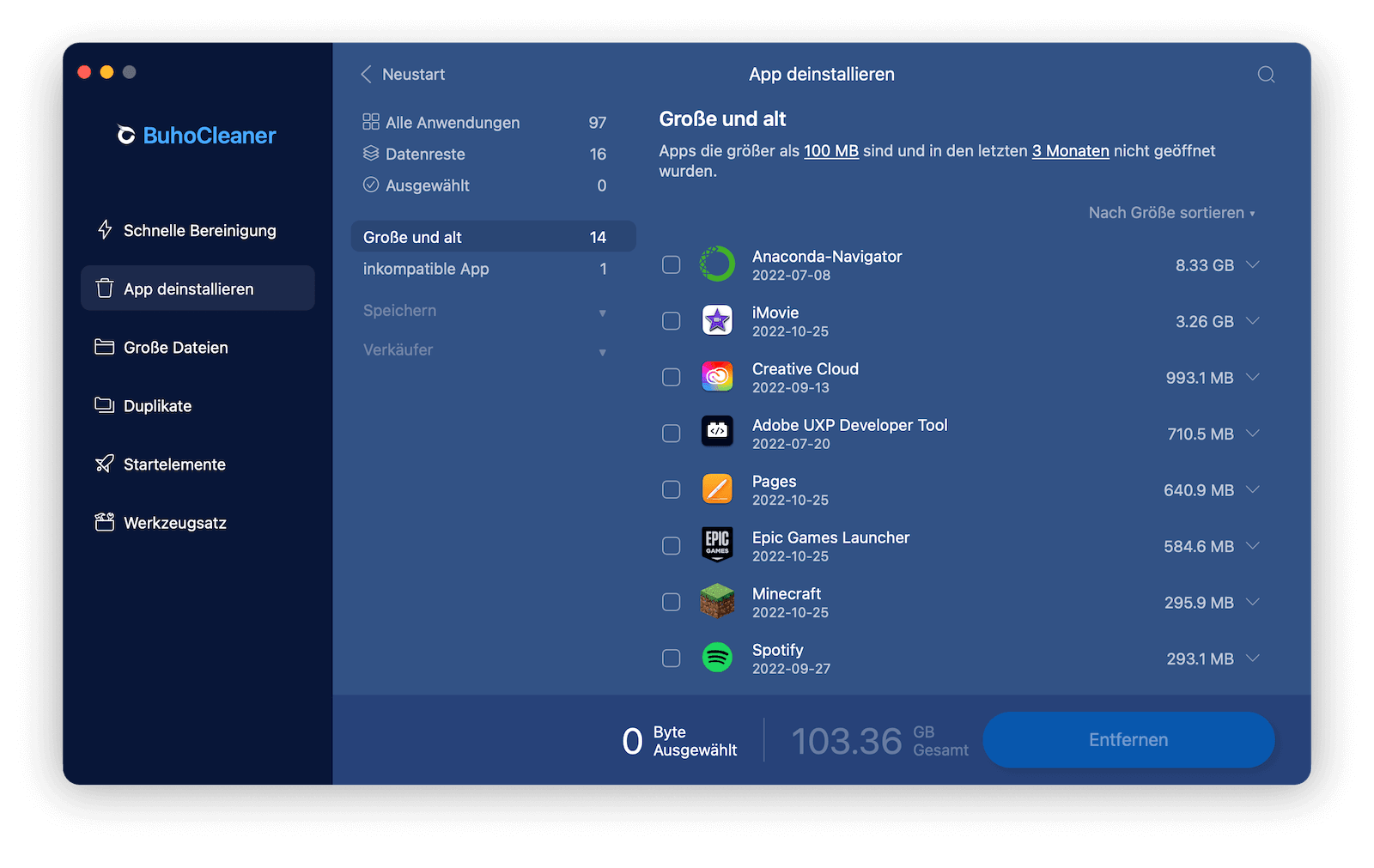Image resolution: width=1374 pixels, height=868 pixels.
Task: Click the grid icon beside Alle Anwendungen
Action: [x=371, y=122]
